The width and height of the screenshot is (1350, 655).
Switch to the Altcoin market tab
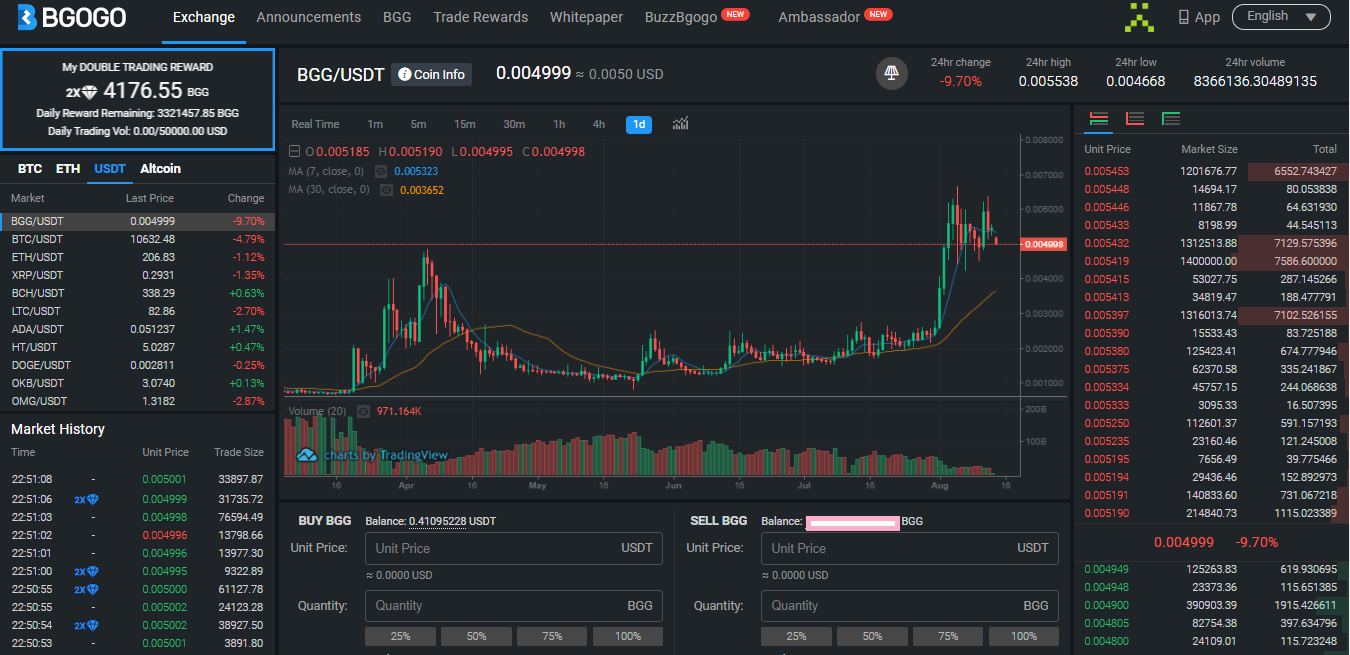pyautogui.click(x=160, y=168)
